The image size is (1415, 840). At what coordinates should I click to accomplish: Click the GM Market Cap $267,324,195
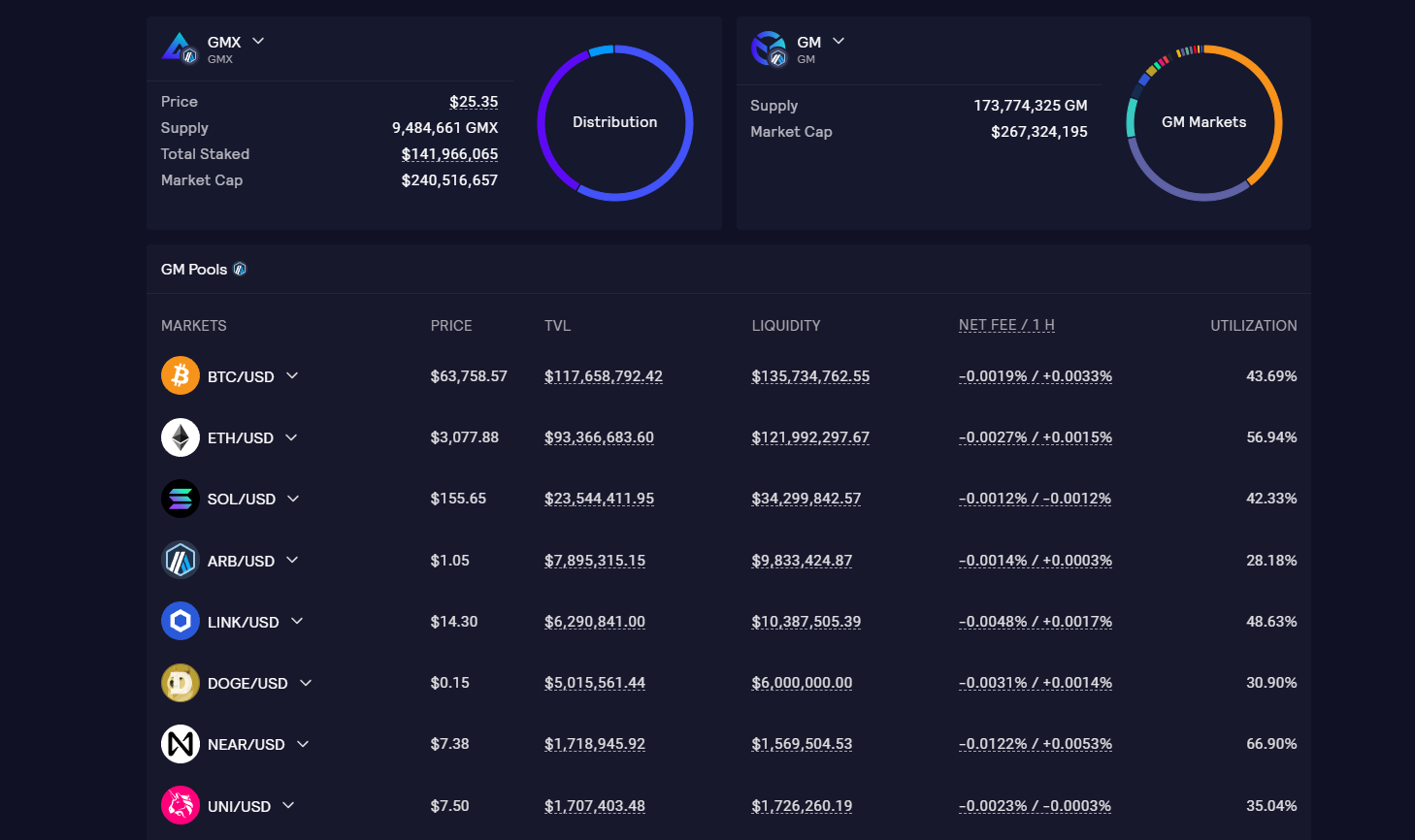[1039, 132]
